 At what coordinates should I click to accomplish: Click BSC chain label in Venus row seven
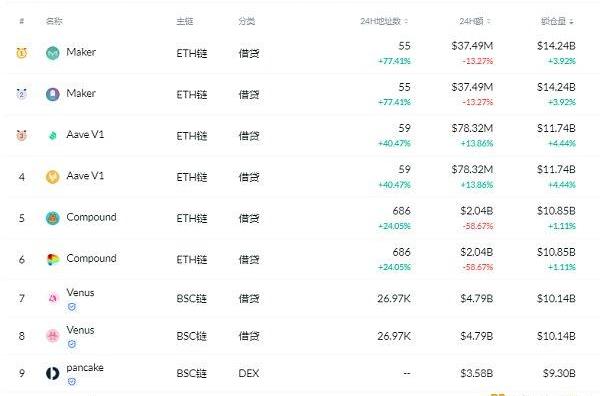coord(191,298)
